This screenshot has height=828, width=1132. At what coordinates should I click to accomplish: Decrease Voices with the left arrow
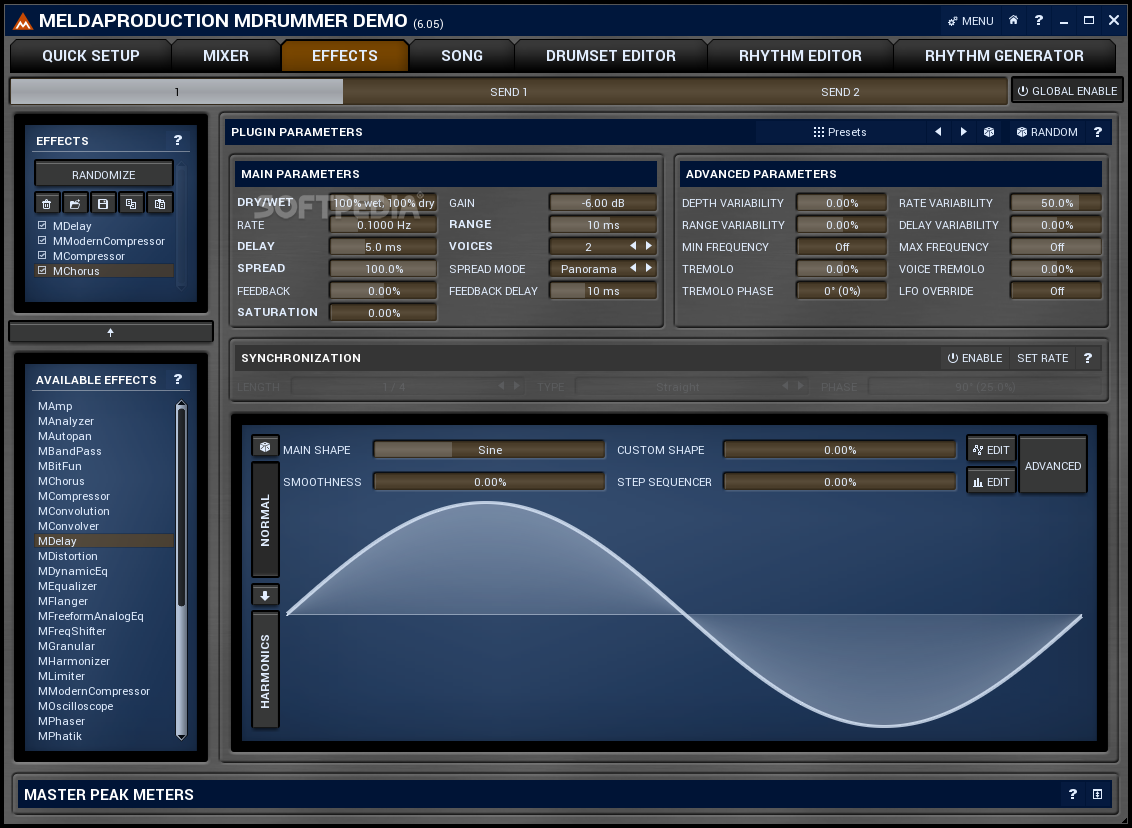[x=633, y=246]
